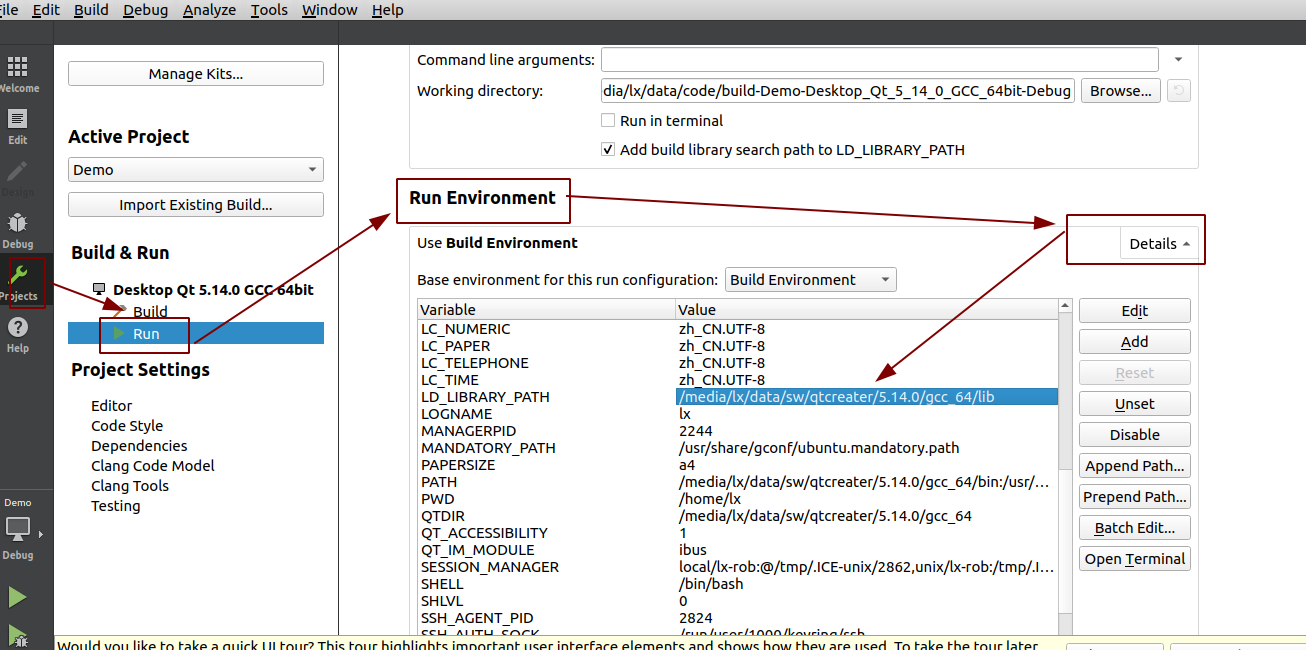Image resolution: width=1306 pixels, height=650 pixels.
Task: Open the Dependencies project settings
Action: (x=139, y=446)
